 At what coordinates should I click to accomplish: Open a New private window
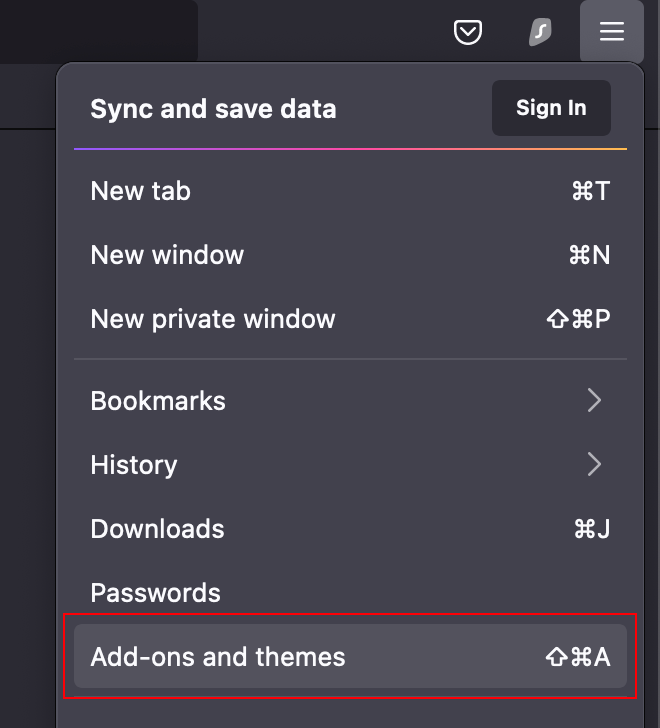(213, 319)
